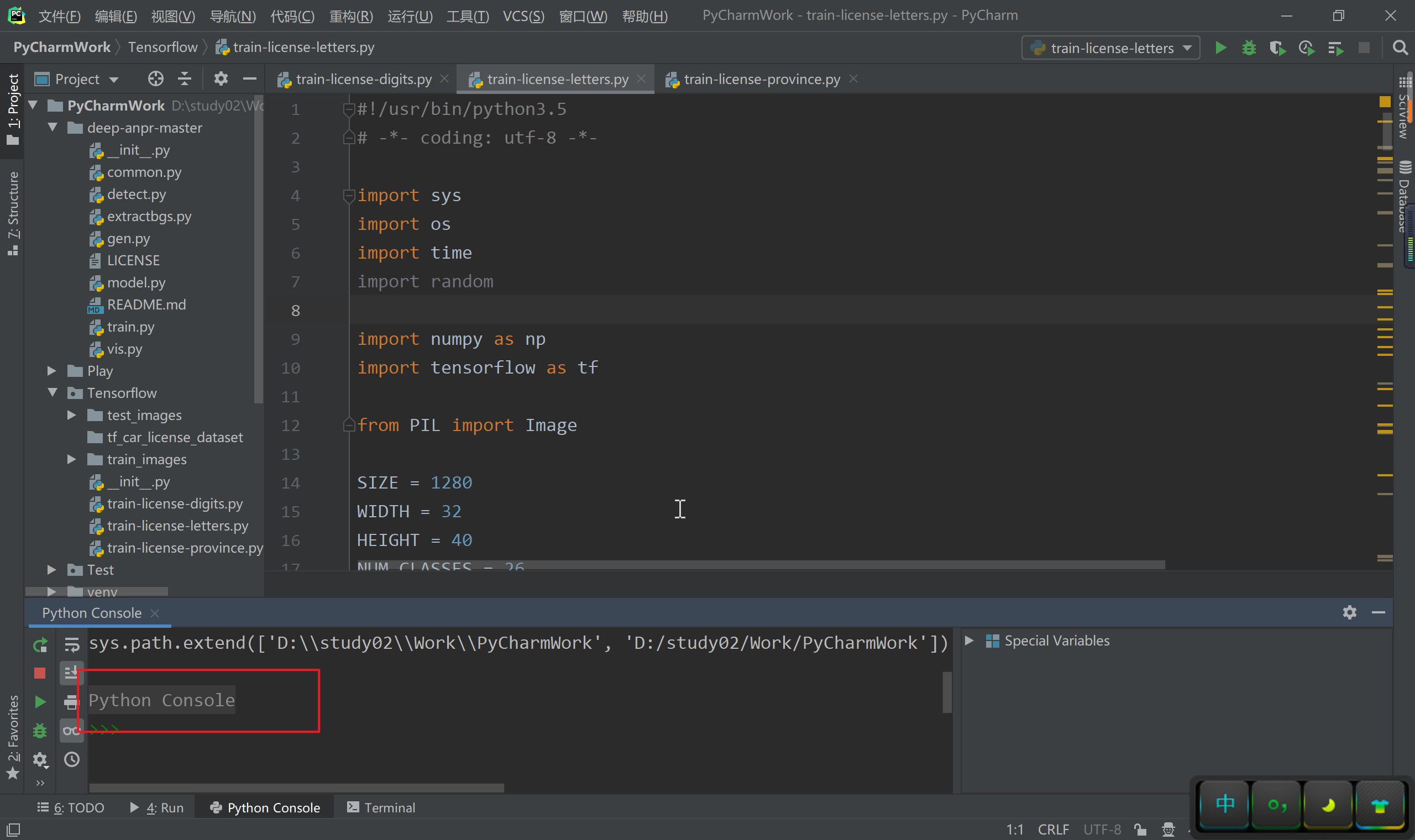Click Rerun console icon in Python Console

[x=40, y=645]
